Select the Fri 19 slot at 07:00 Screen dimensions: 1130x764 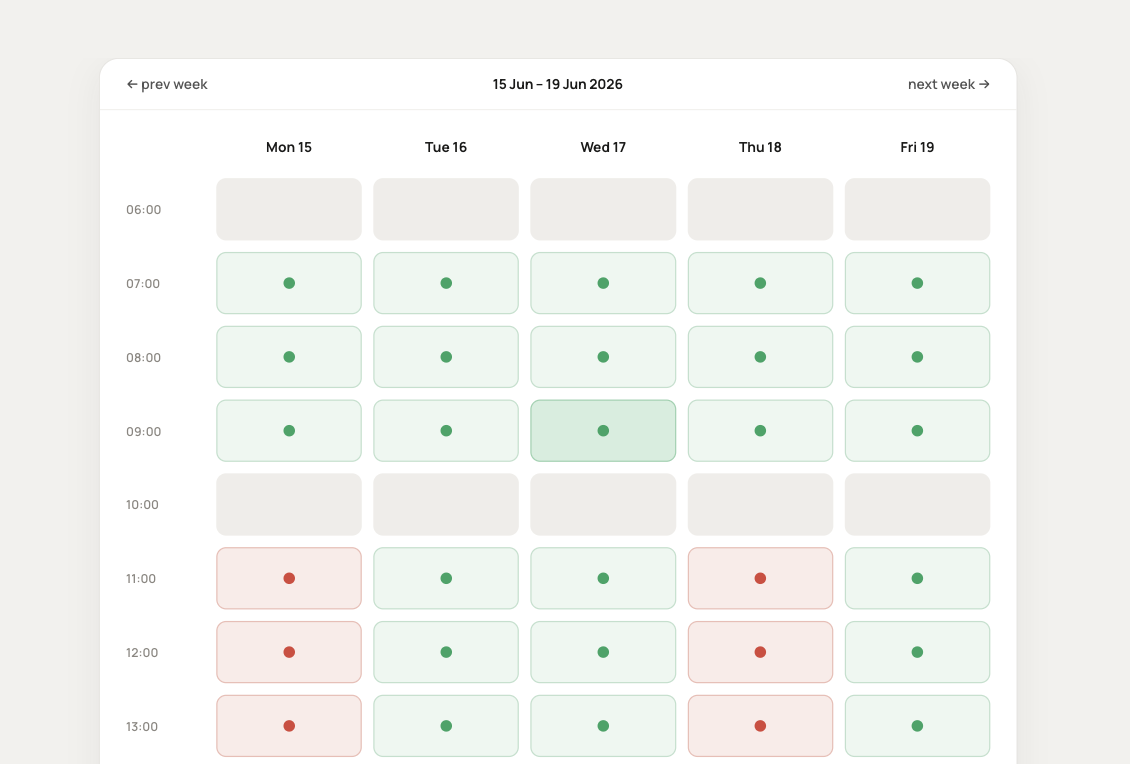[x=917, y=283]
